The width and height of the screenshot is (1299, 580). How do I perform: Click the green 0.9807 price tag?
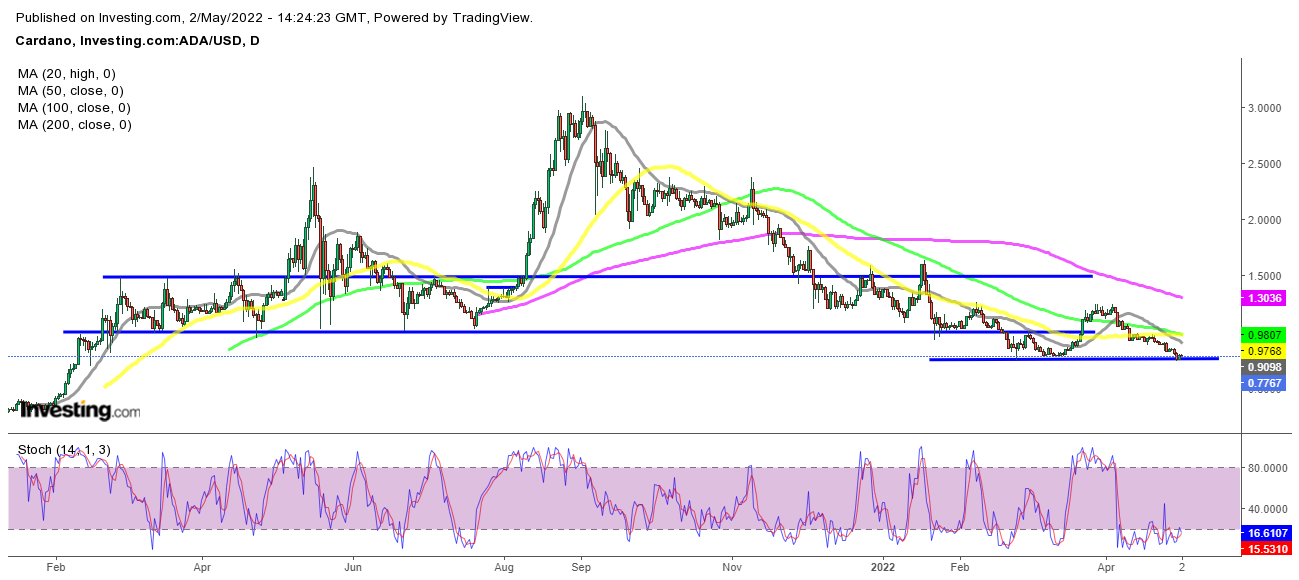coord(1263,335)
